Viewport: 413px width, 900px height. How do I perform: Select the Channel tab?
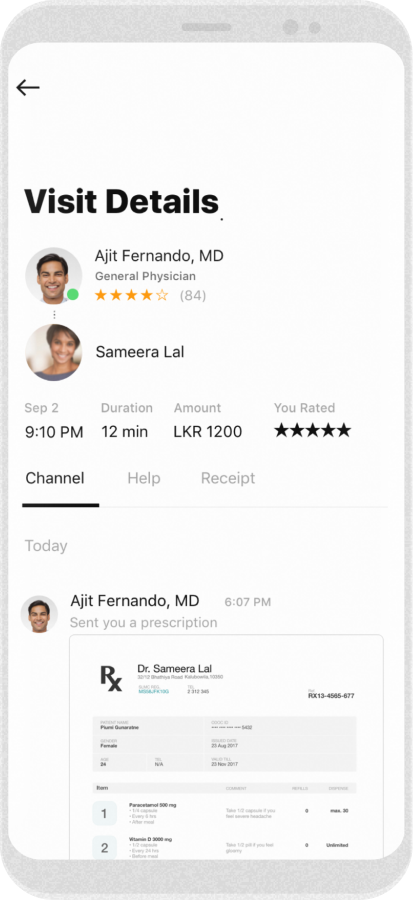coord(55,478)
